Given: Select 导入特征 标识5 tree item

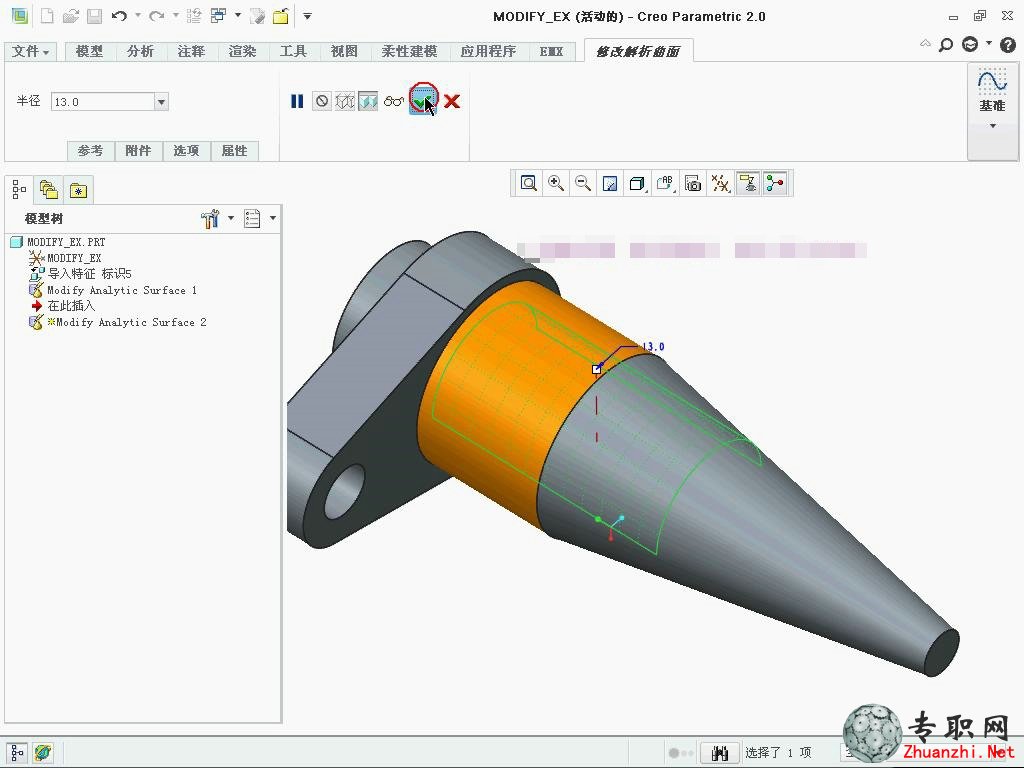Looking at the screenshot, I should 89,274.
